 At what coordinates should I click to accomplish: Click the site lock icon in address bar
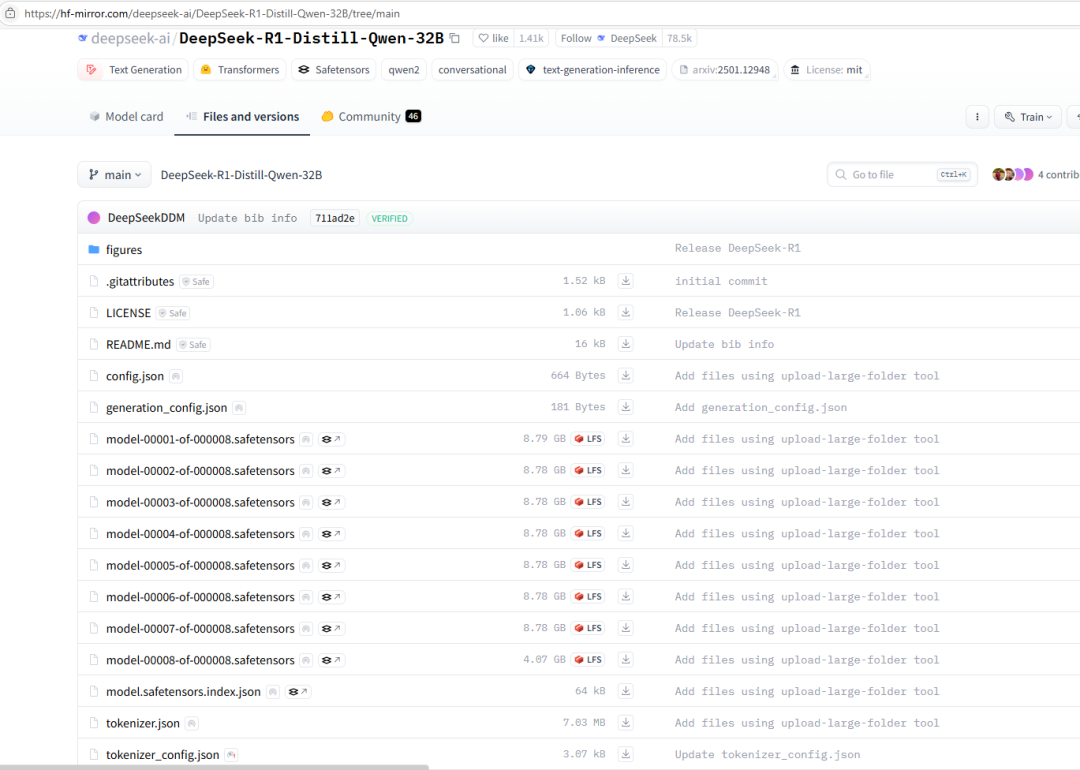tap(10, 13)
